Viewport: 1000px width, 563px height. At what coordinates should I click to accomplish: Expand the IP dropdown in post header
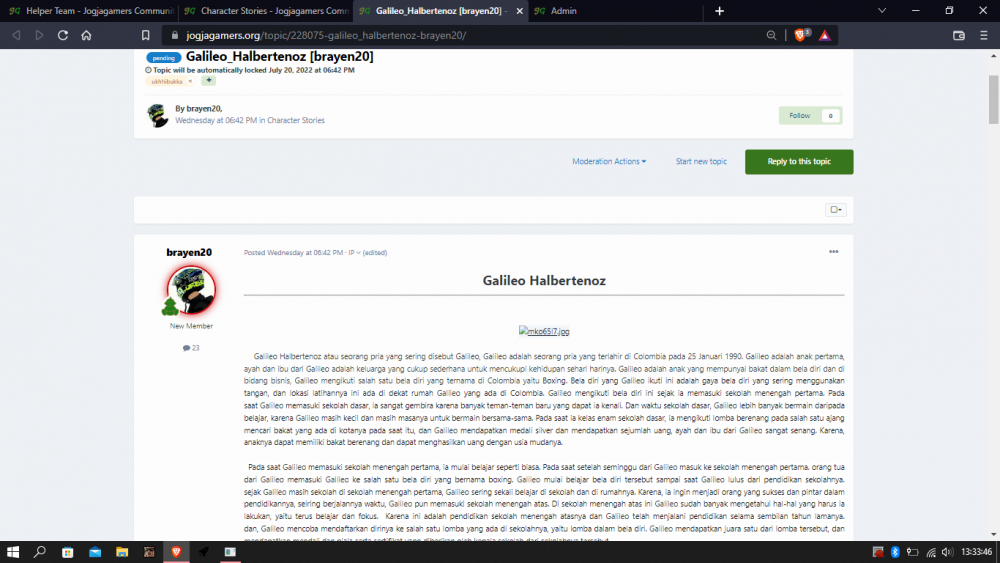click(x=354, y=252)
